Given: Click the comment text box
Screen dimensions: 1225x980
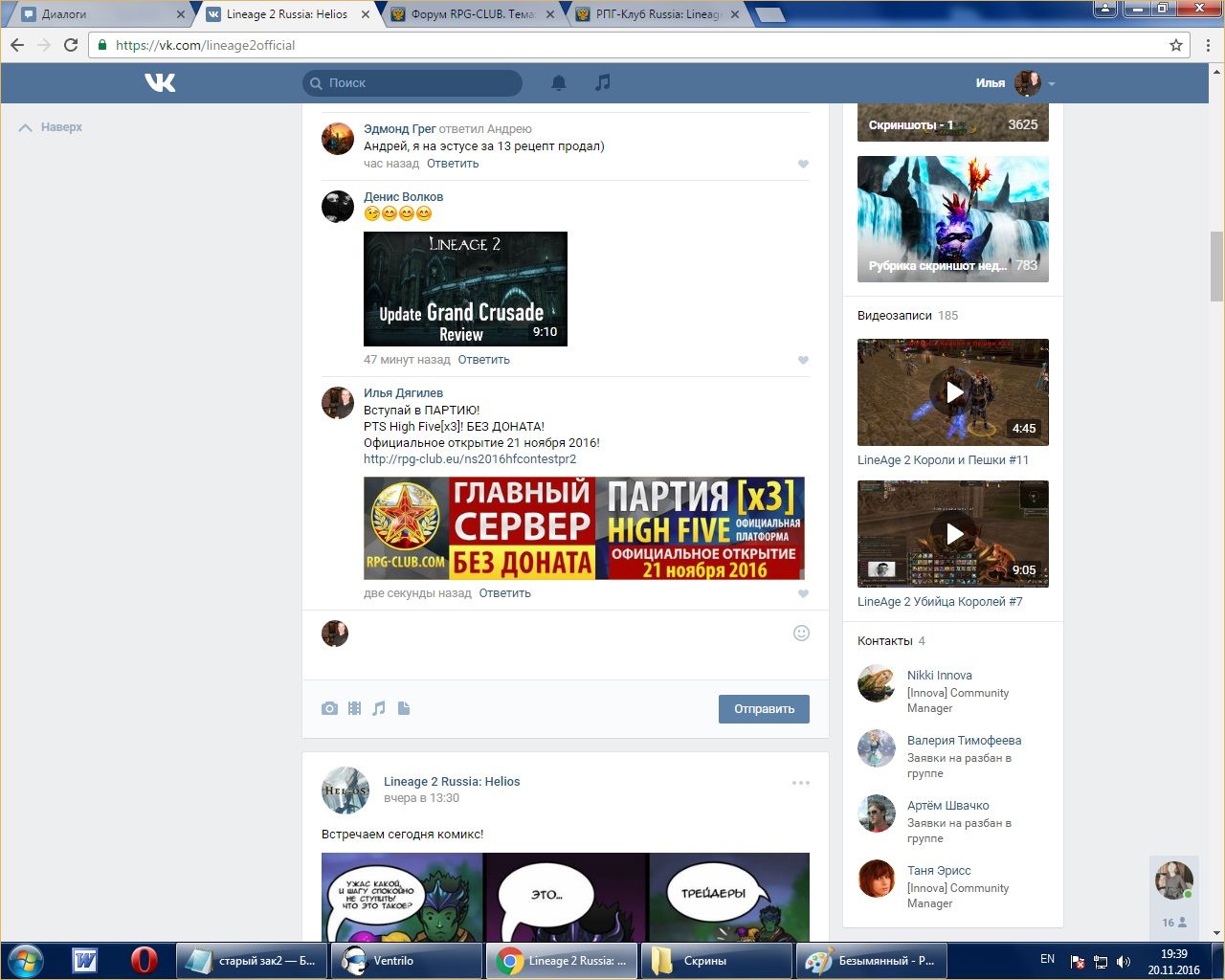Looking at the screenshot, I should (x=572, y=643).
